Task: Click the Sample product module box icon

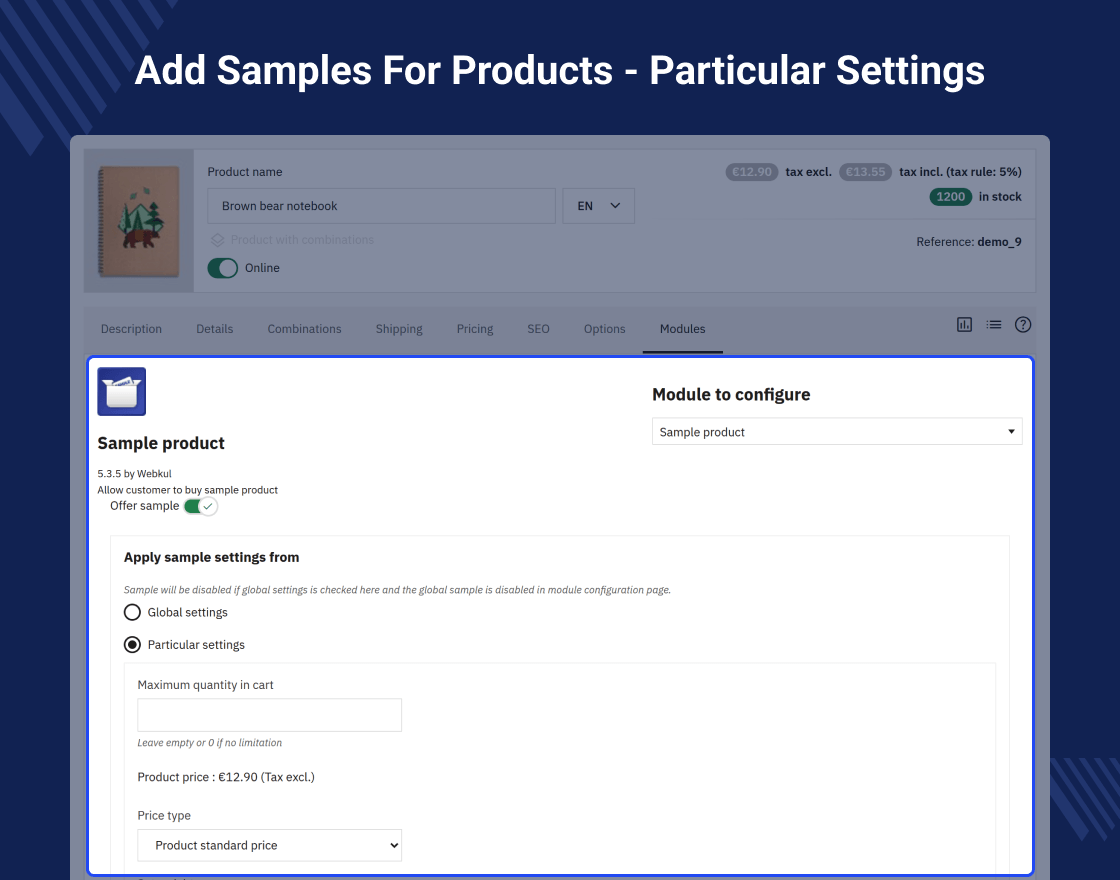Action: 121,391
